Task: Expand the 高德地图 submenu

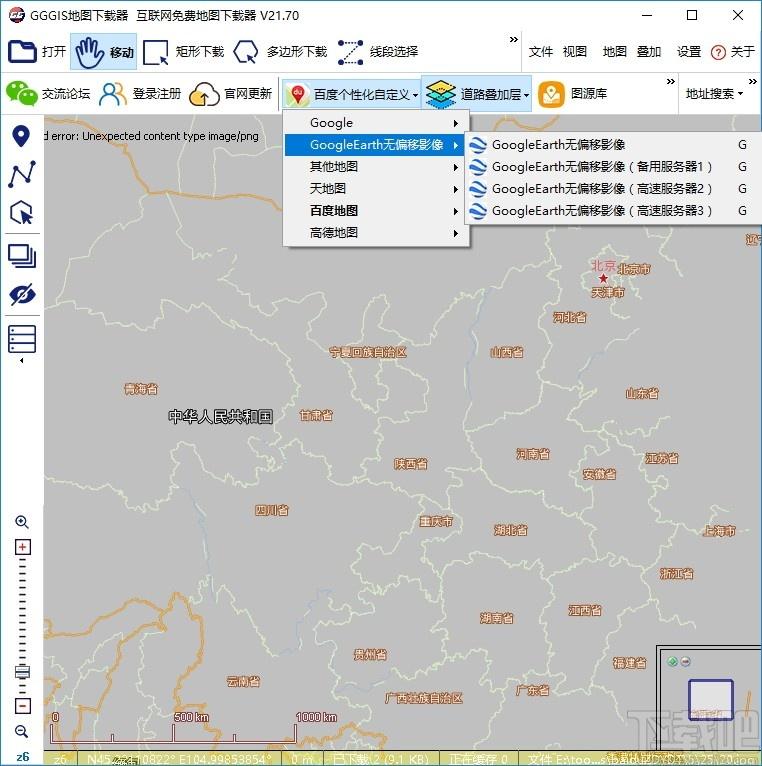Action: (376, 233)
